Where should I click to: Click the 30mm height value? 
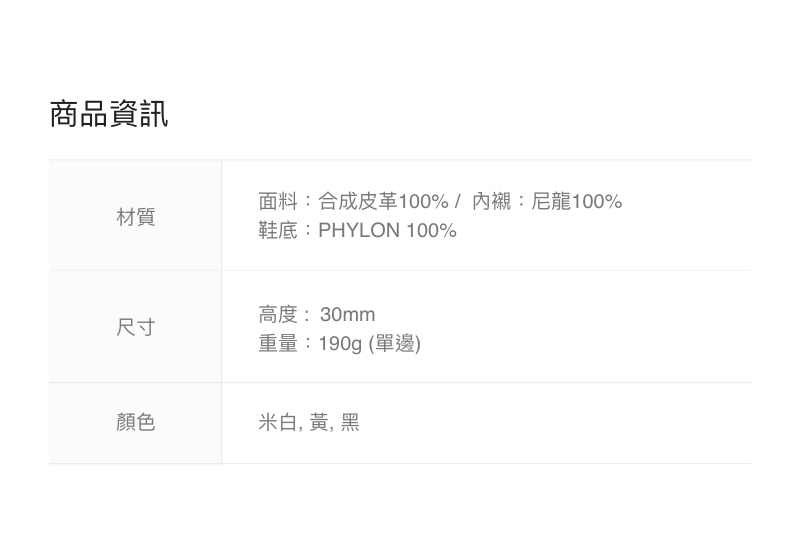click(347, 315)
